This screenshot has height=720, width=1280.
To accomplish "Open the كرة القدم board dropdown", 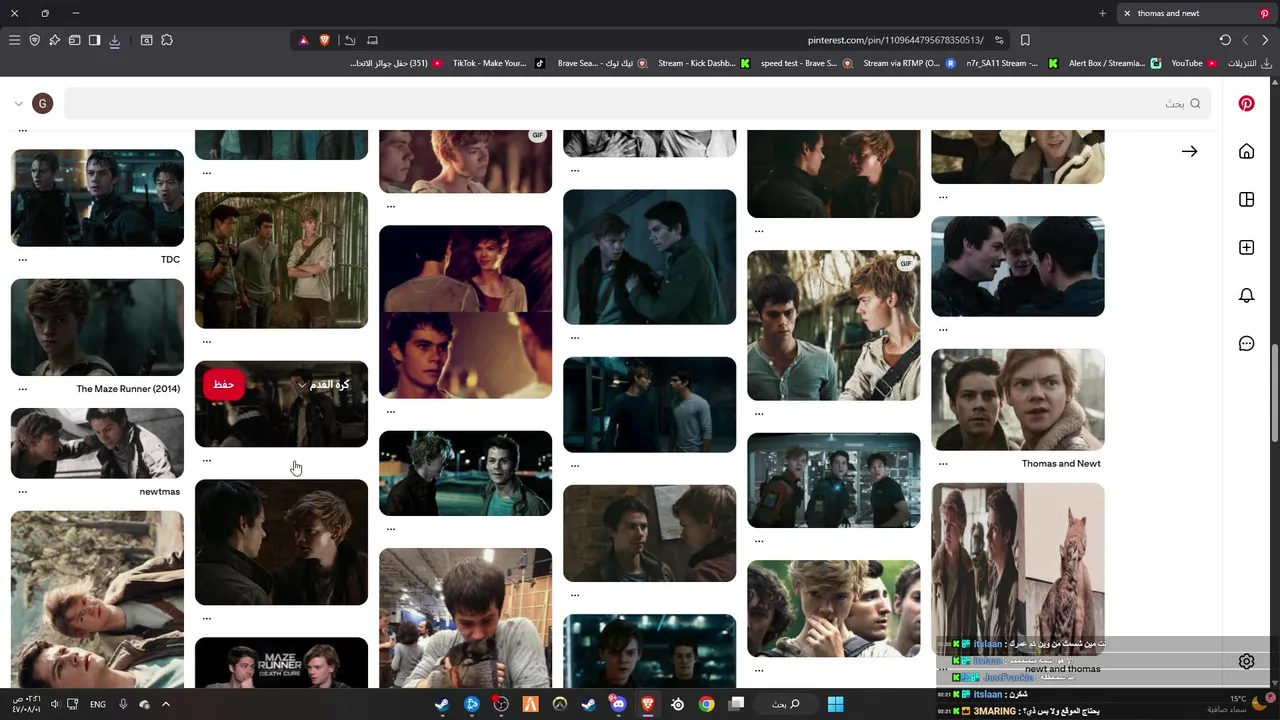I will [324, 384].
